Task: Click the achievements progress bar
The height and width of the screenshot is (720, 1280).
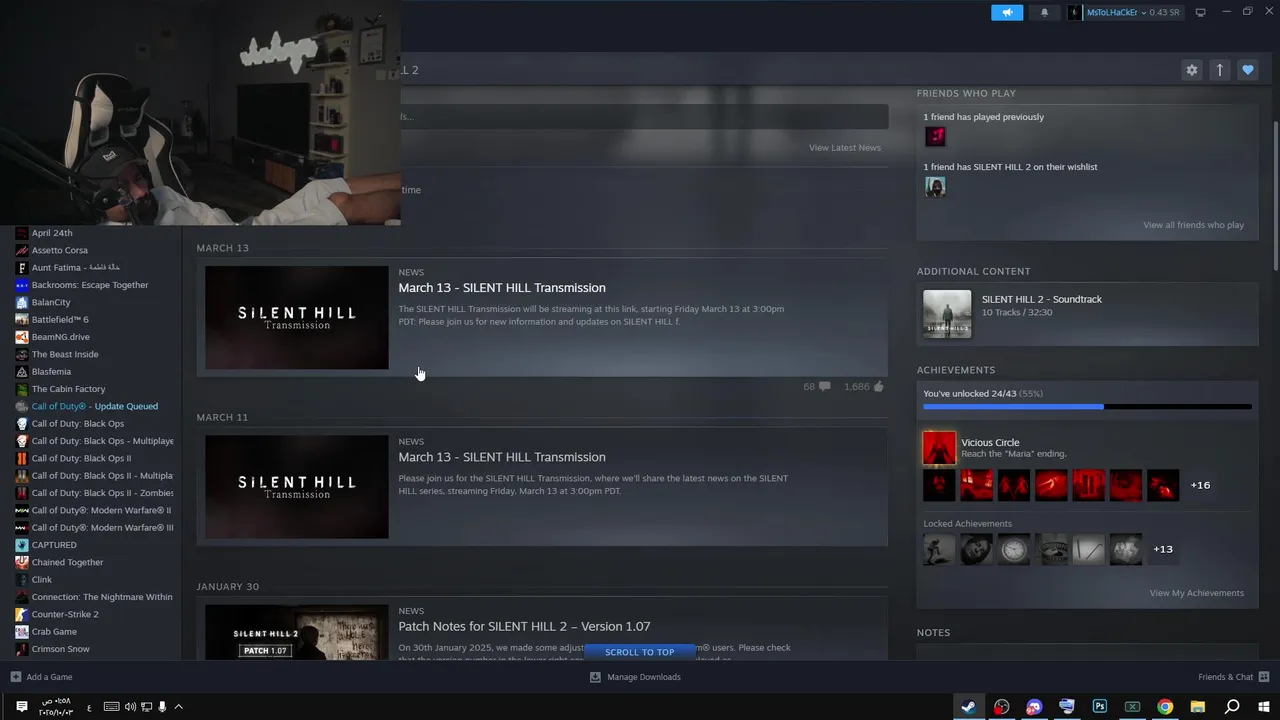Action: click(x=1087, y=407)
